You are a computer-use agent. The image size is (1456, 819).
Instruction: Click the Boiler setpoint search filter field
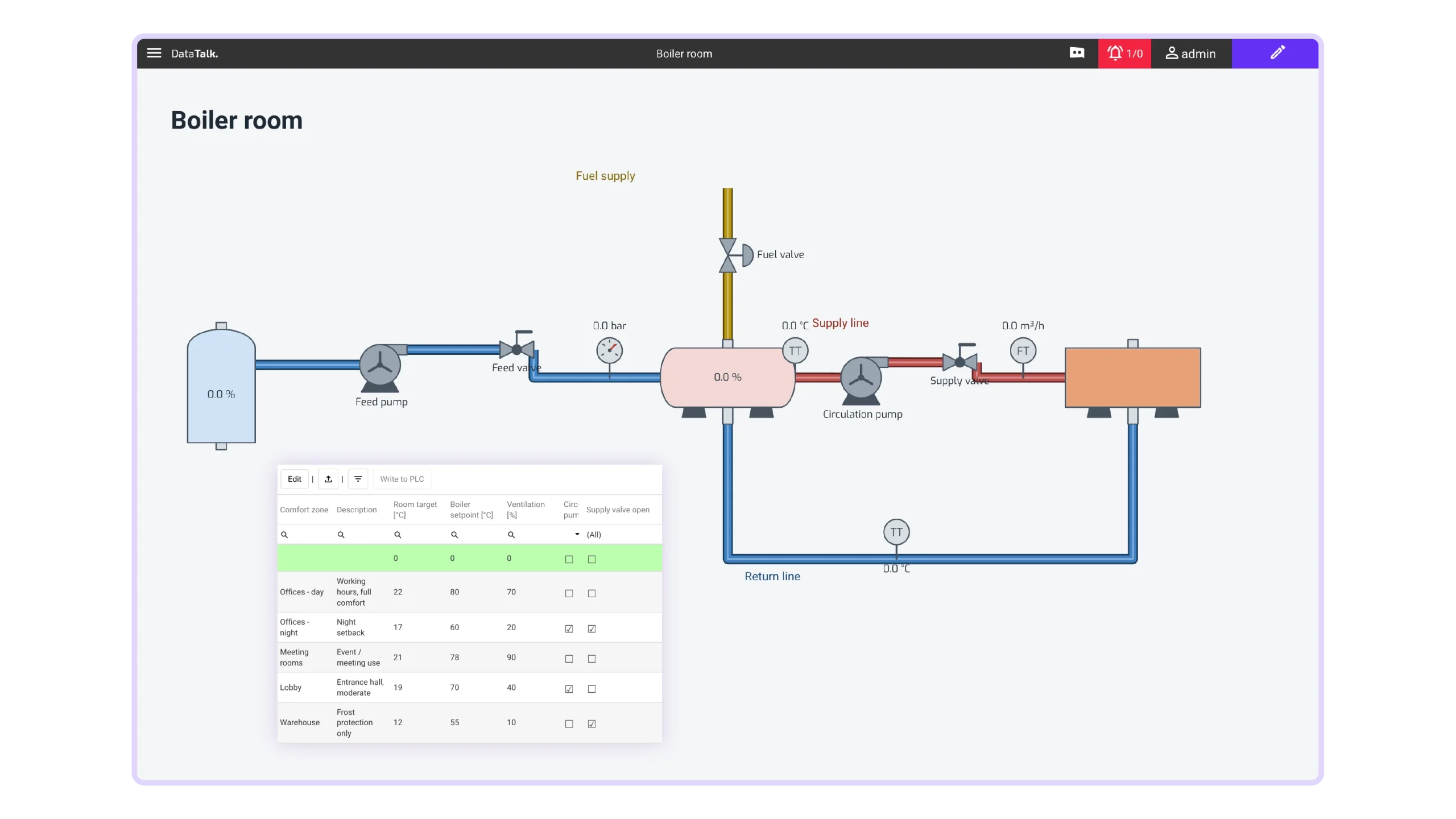(477, 535)
